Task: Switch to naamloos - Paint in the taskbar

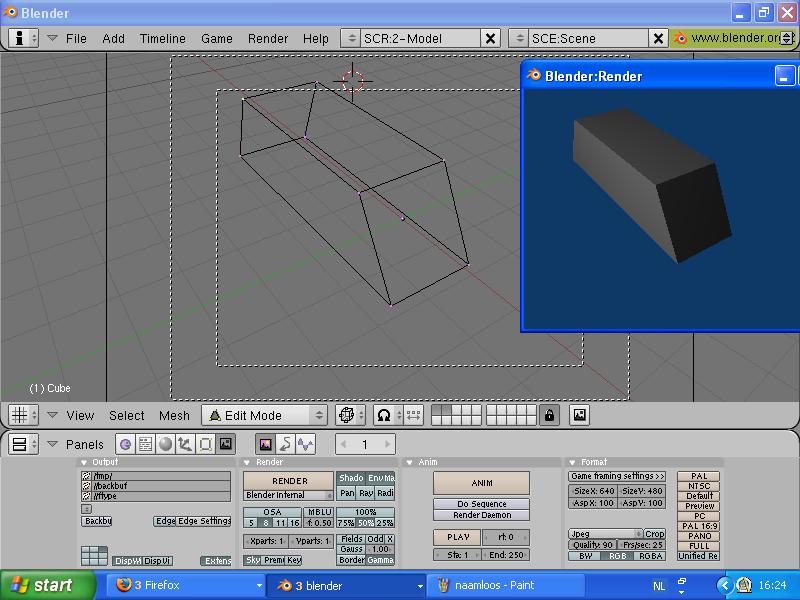Action: tap(505, 585)
